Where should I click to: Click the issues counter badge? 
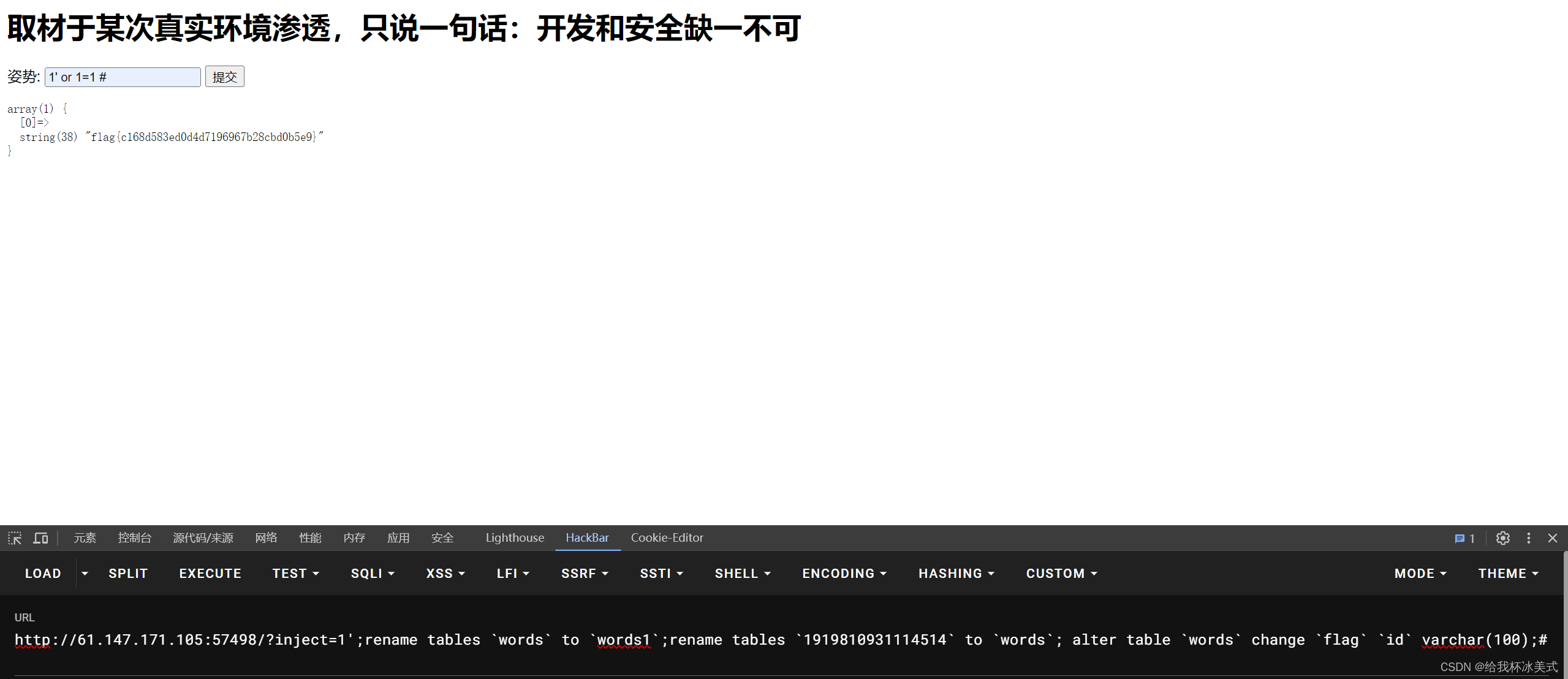(1464, 538)
